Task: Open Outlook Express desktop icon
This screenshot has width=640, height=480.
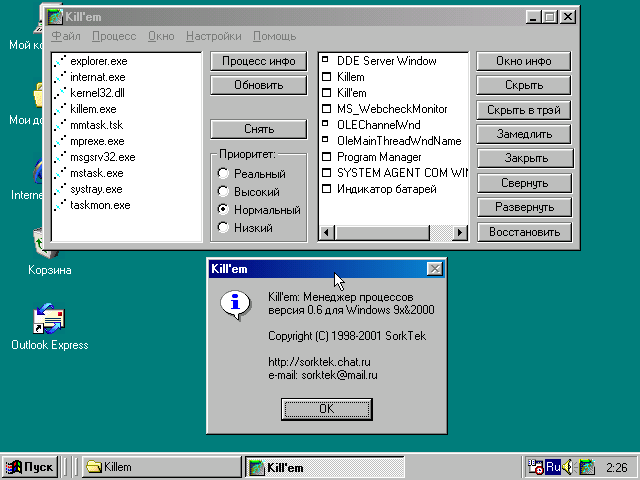Action: (x=49, y=320)
